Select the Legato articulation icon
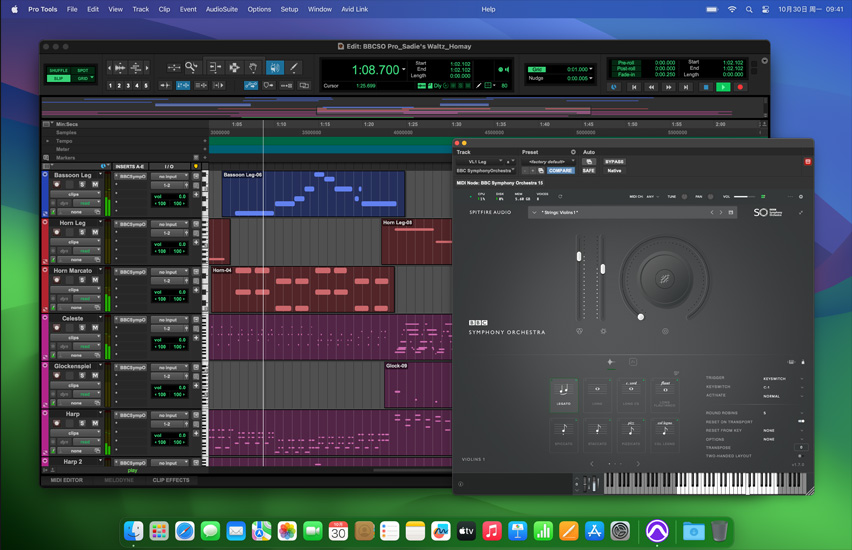 (564, 391)
